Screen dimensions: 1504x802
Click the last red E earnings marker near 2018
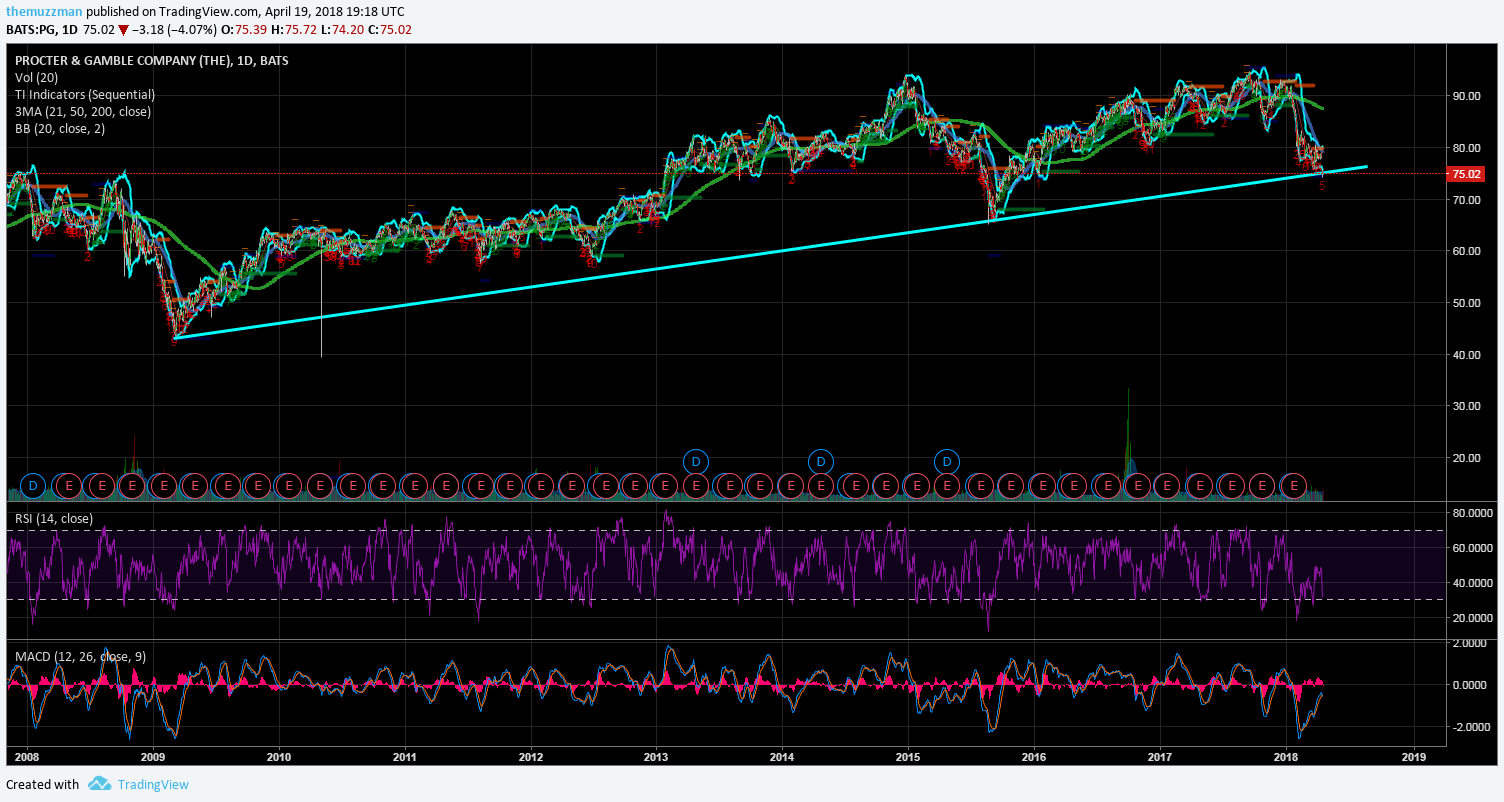1294,486
